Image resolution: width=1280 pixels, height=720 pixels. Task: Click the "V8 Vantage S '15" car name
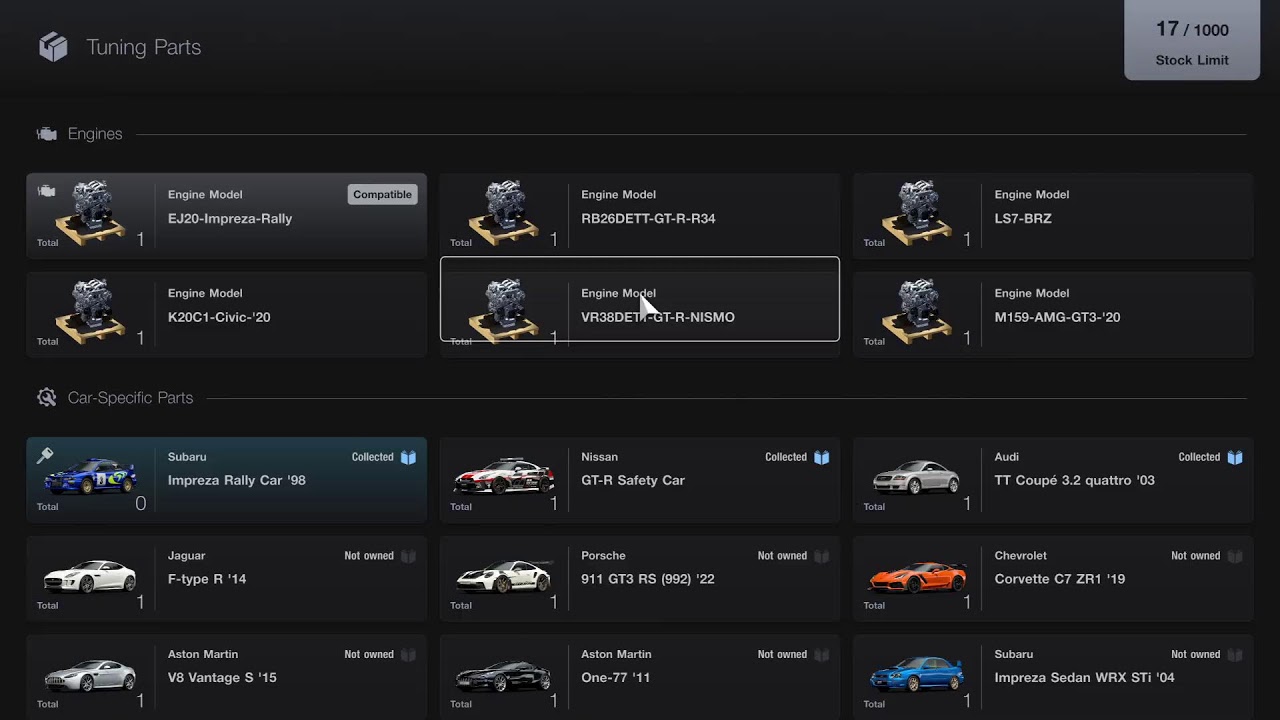tap(222, 679)
